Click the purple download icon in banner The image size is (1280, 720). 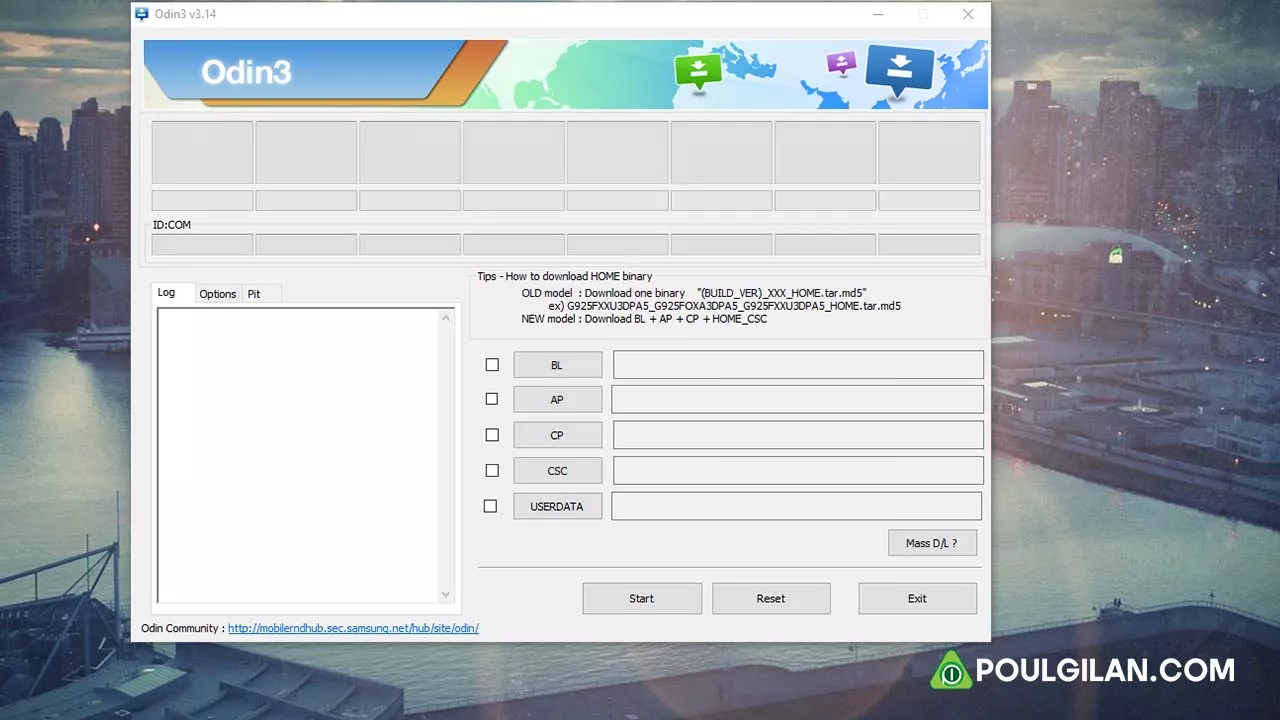point(842,65)
